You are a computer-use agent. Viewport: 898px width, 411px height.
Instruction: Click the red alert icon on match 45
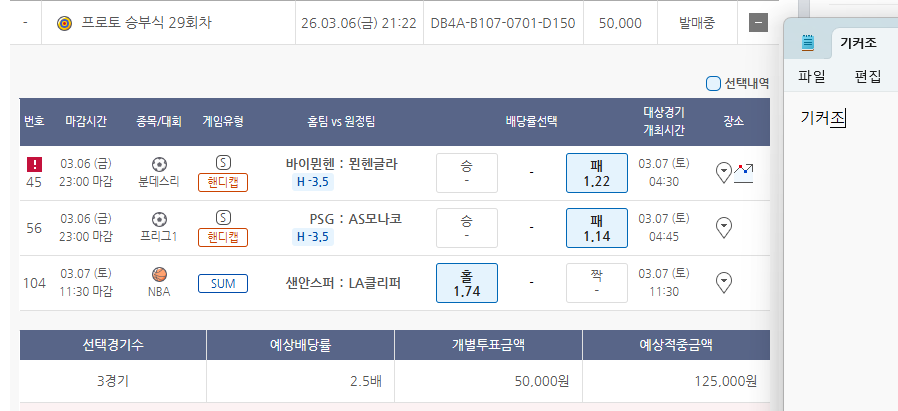click(x=34, y=163)
